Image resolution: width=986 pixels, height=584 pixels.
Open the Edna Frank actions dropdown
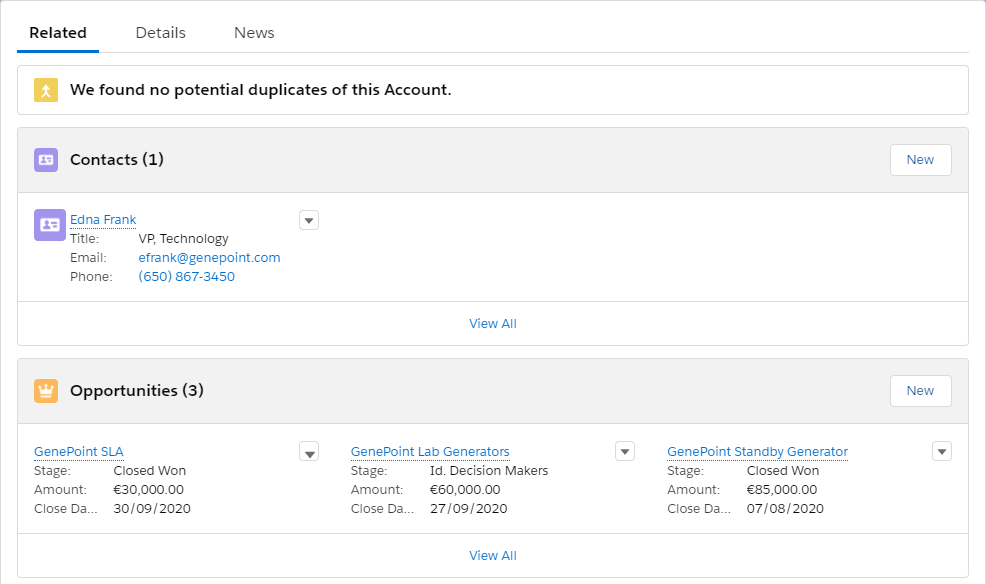click(x=309, y=220)
